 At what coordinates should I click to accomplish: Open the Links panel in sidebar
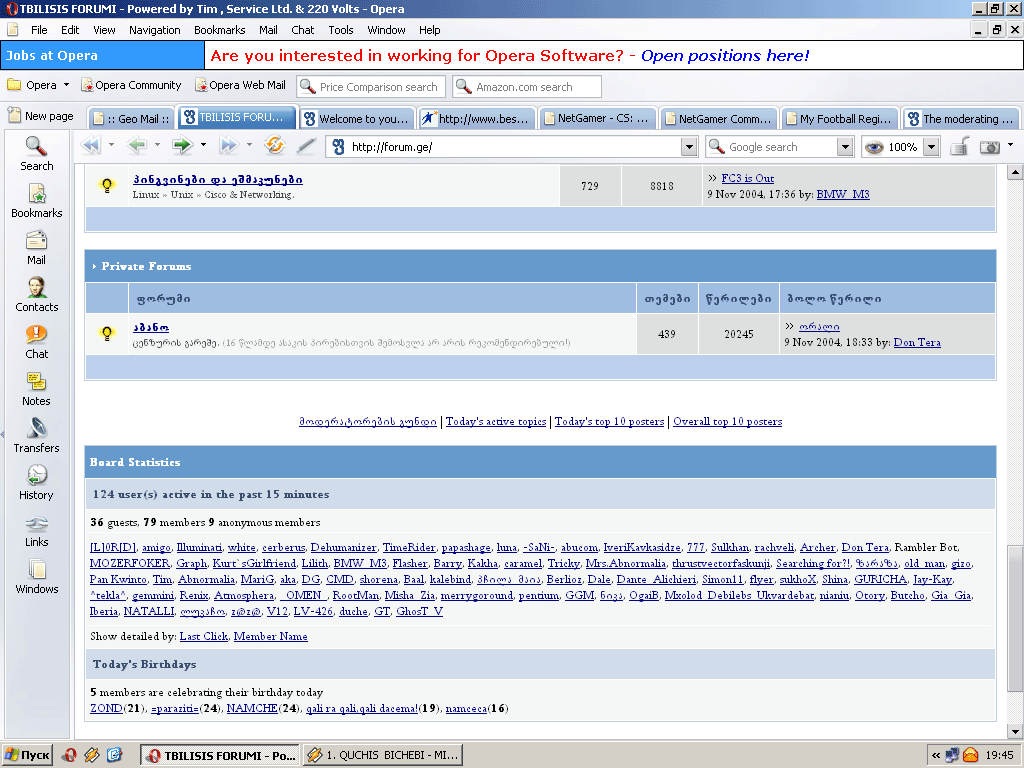click(37, 530)
